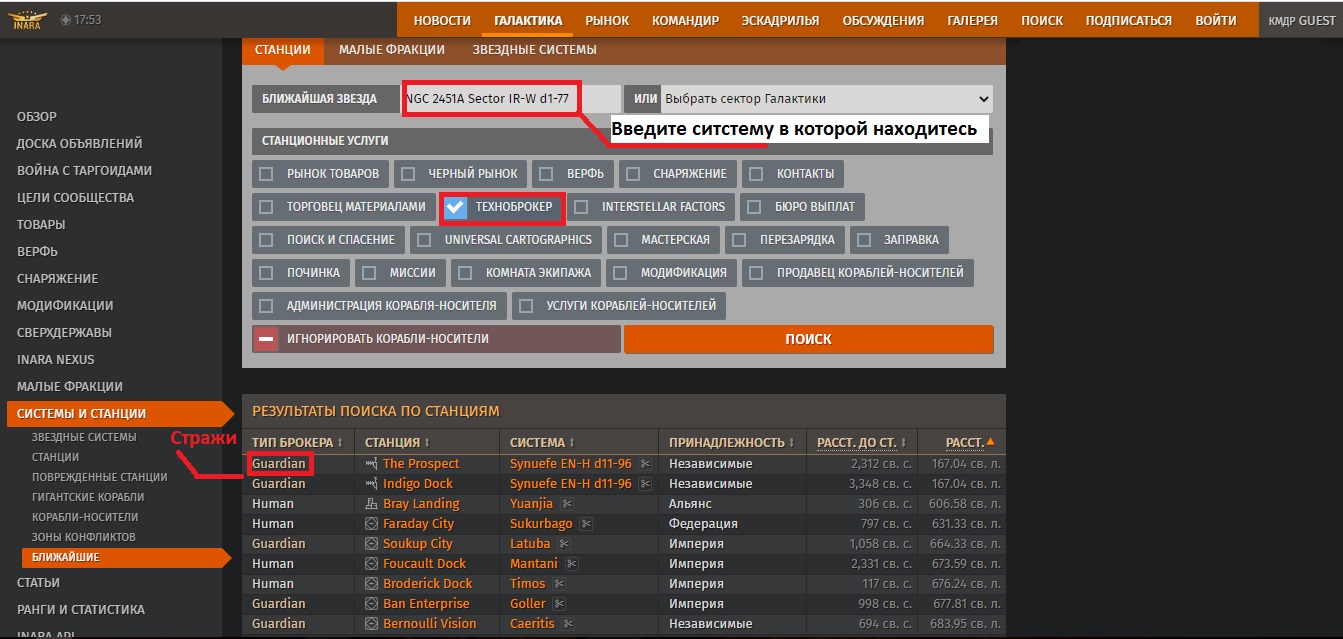Click copy icon next to Mantani

(x=572, y=564)
